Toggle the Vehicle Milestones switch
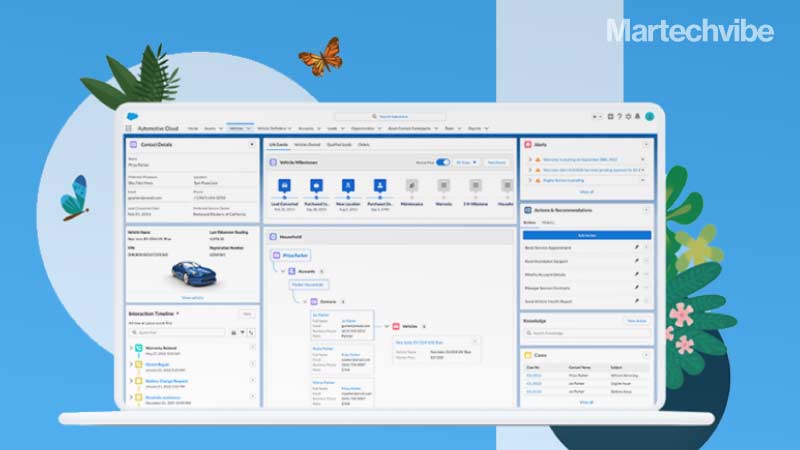The image size is (800, 450). 443,162
